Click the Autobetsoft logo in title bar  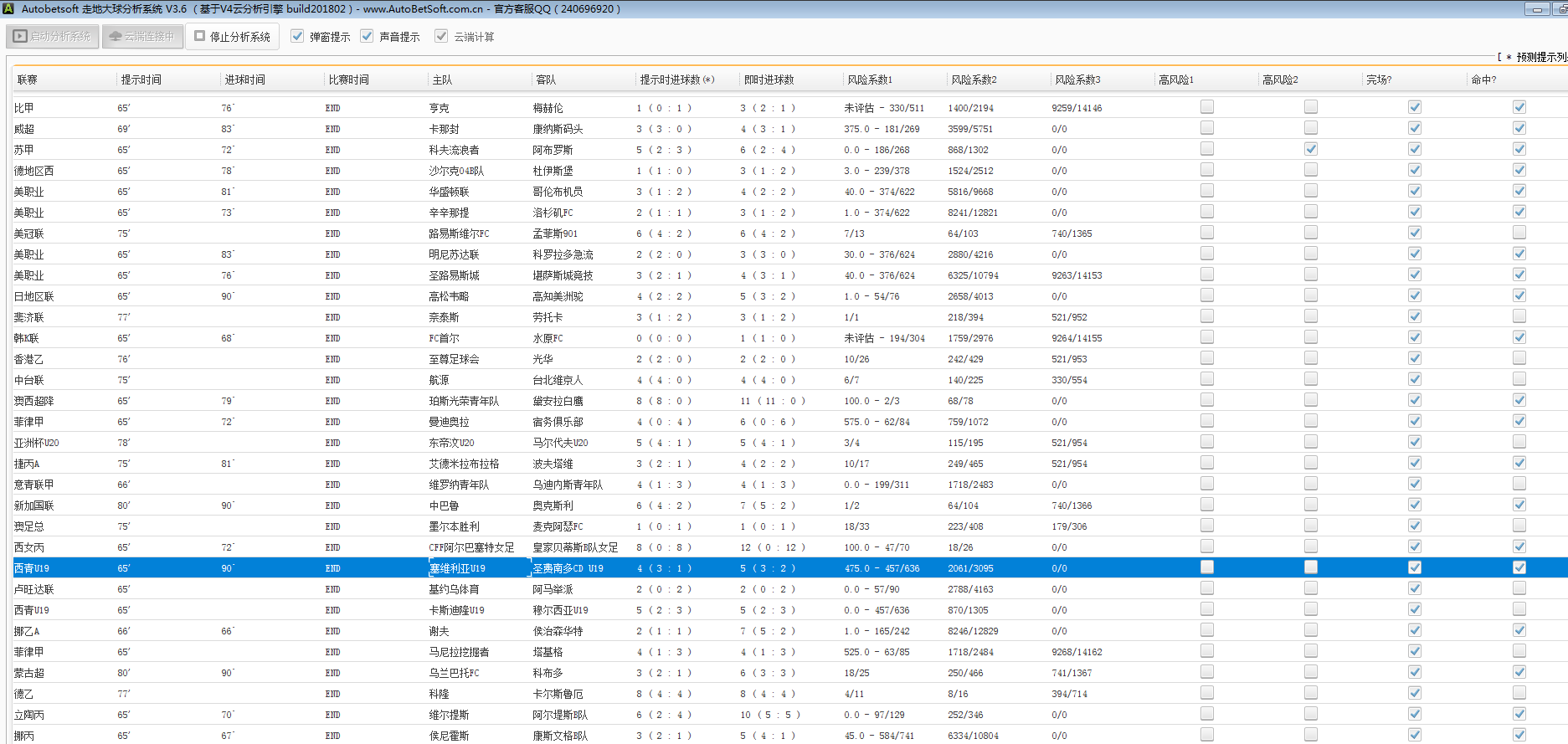tap(8, 9)
